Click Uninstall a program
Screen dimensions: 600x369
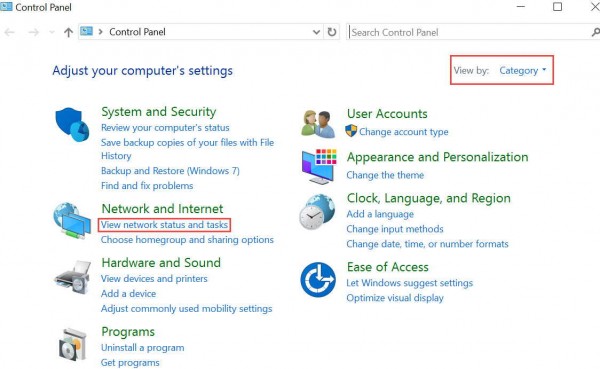coord(142,348)
